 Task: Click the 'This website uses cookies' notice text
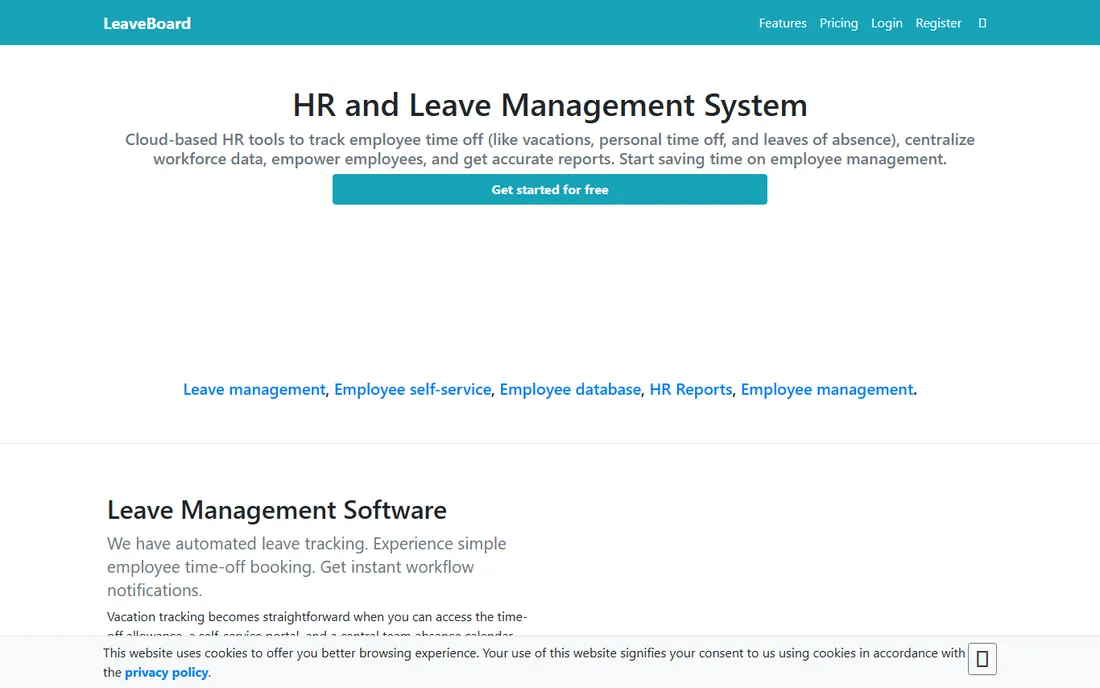[534, 663]
